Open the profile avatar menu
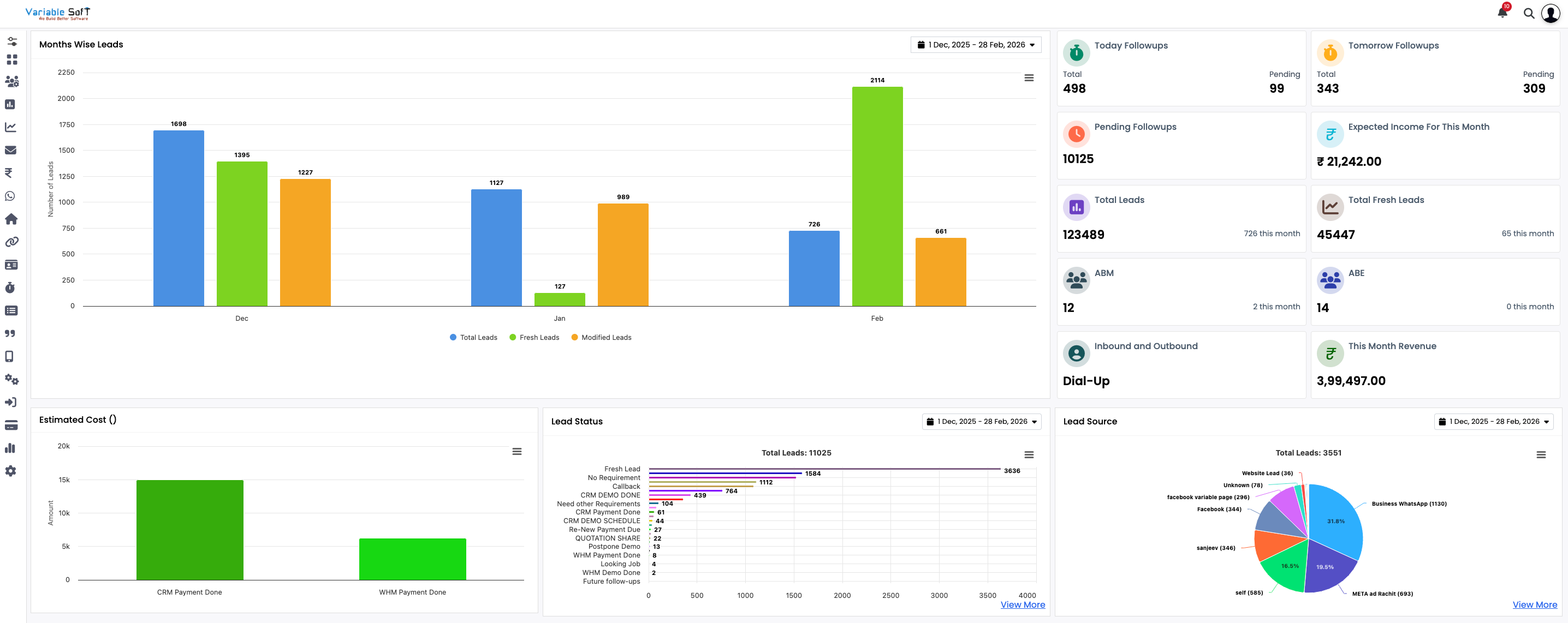The height and width of the screenshot is (623, 1568). click(x=1551, y=13)
